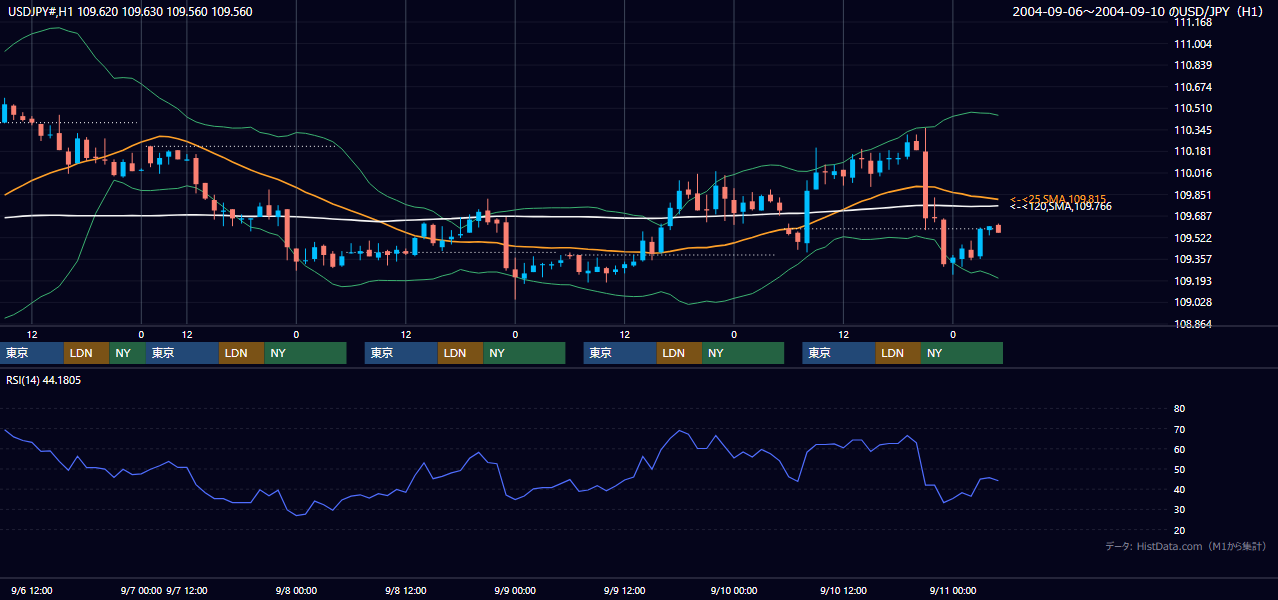Click the rightmost NY session block
Viewport: 1278px width, 600px height.
click(x=962, y=353)
